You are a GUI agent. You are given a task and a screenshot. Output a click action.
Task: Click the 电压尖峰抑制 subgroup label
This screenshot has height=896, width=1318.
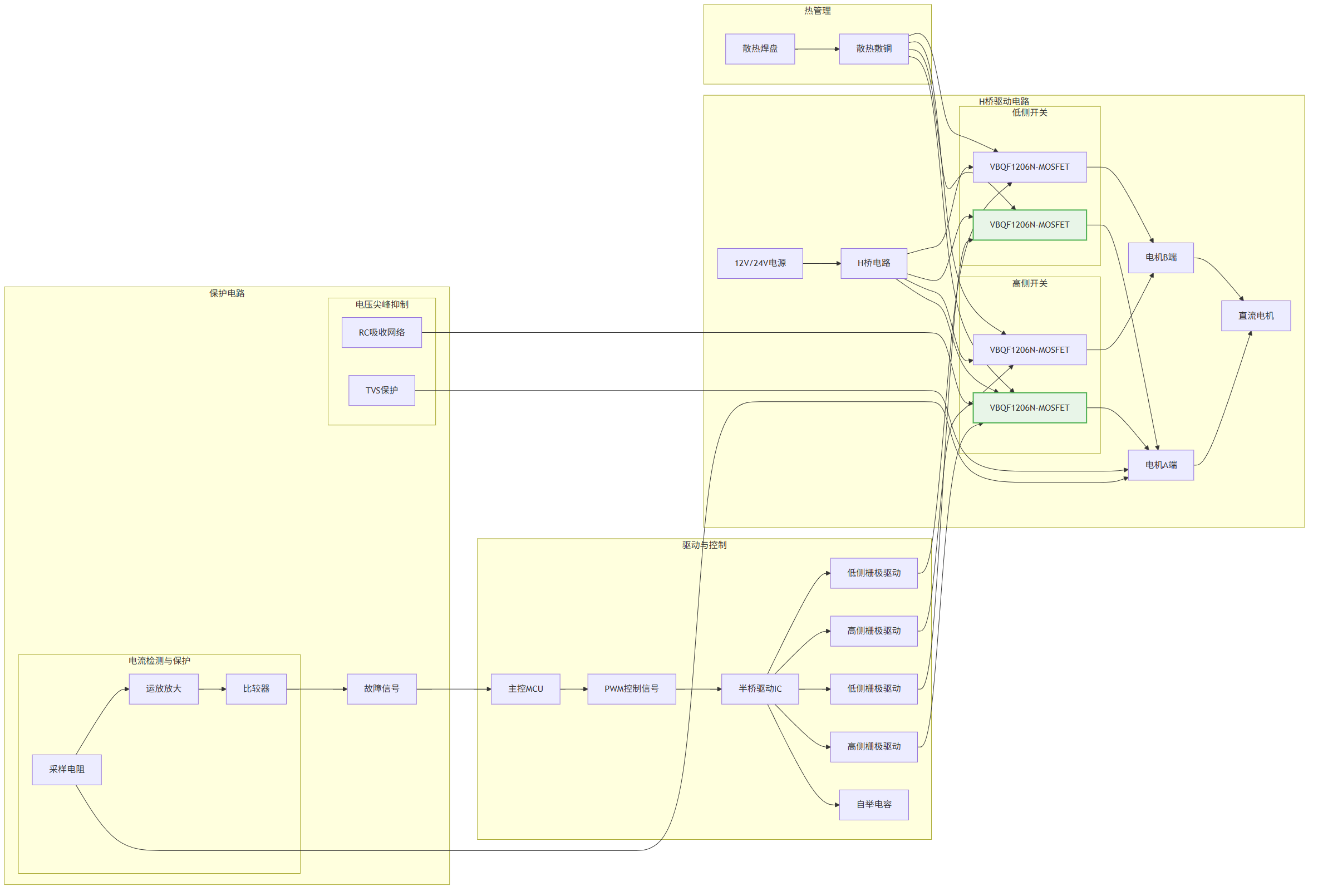click(382, 304)
